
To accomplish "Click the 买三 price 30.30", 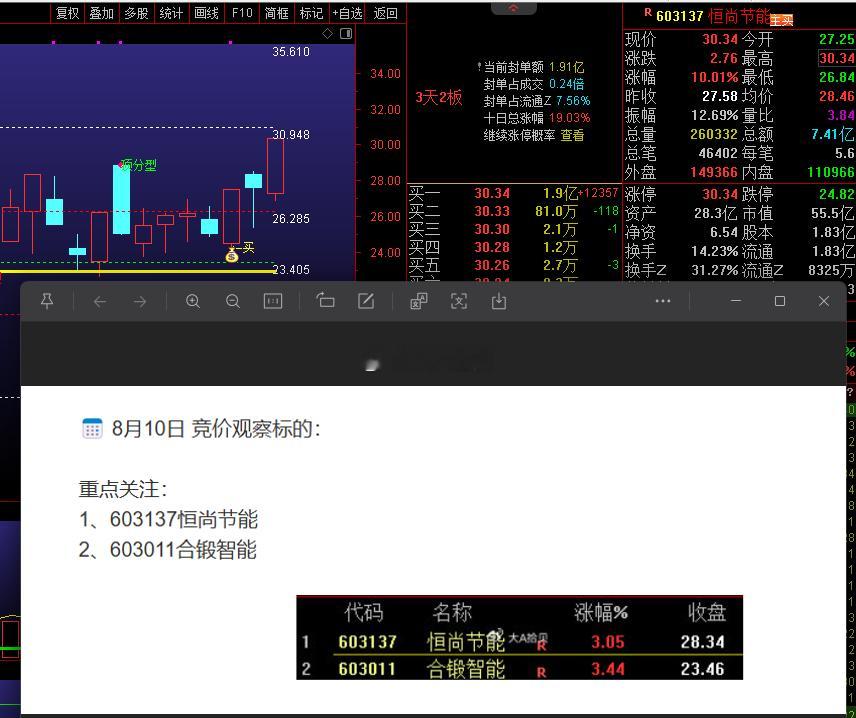I will [x=492, y=229].
